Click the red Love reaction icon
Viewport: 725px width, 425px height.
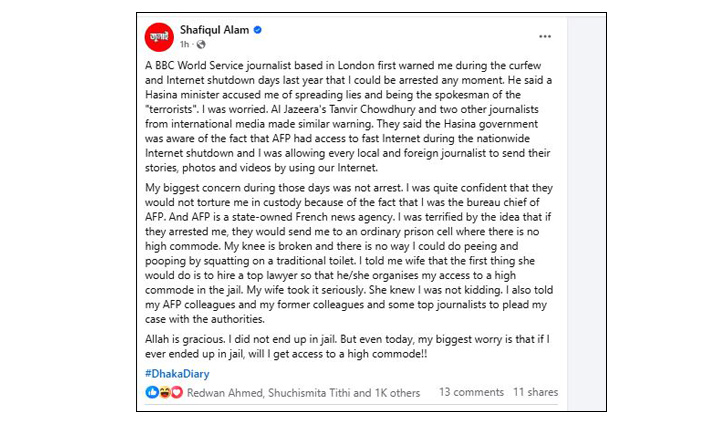point(177,393)
